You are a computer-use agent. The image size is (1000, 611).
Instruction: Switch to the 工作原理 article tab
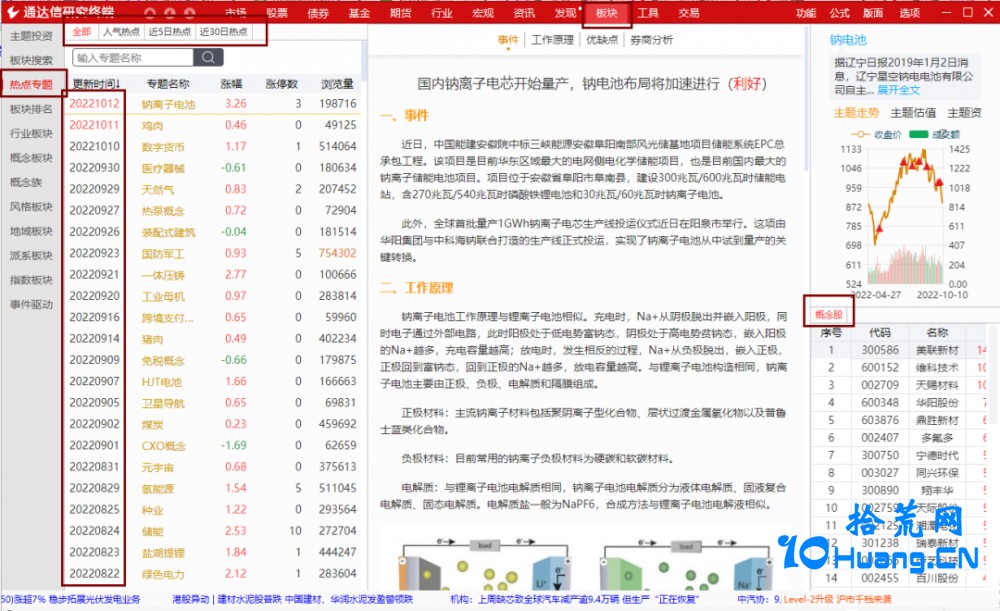[x=552, y=40]
